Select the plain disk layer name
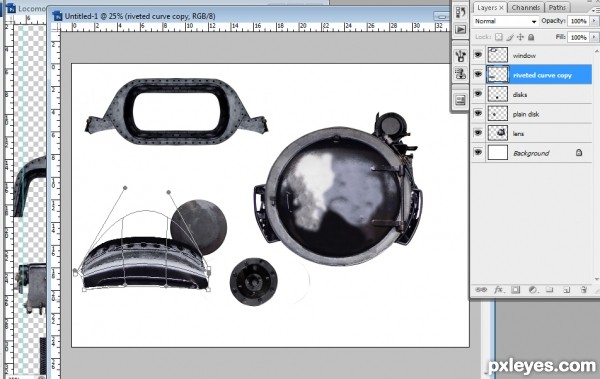Image resolution: width=600 pixels, height=379 pixels. pyautogui.click(x=526, y=114)
